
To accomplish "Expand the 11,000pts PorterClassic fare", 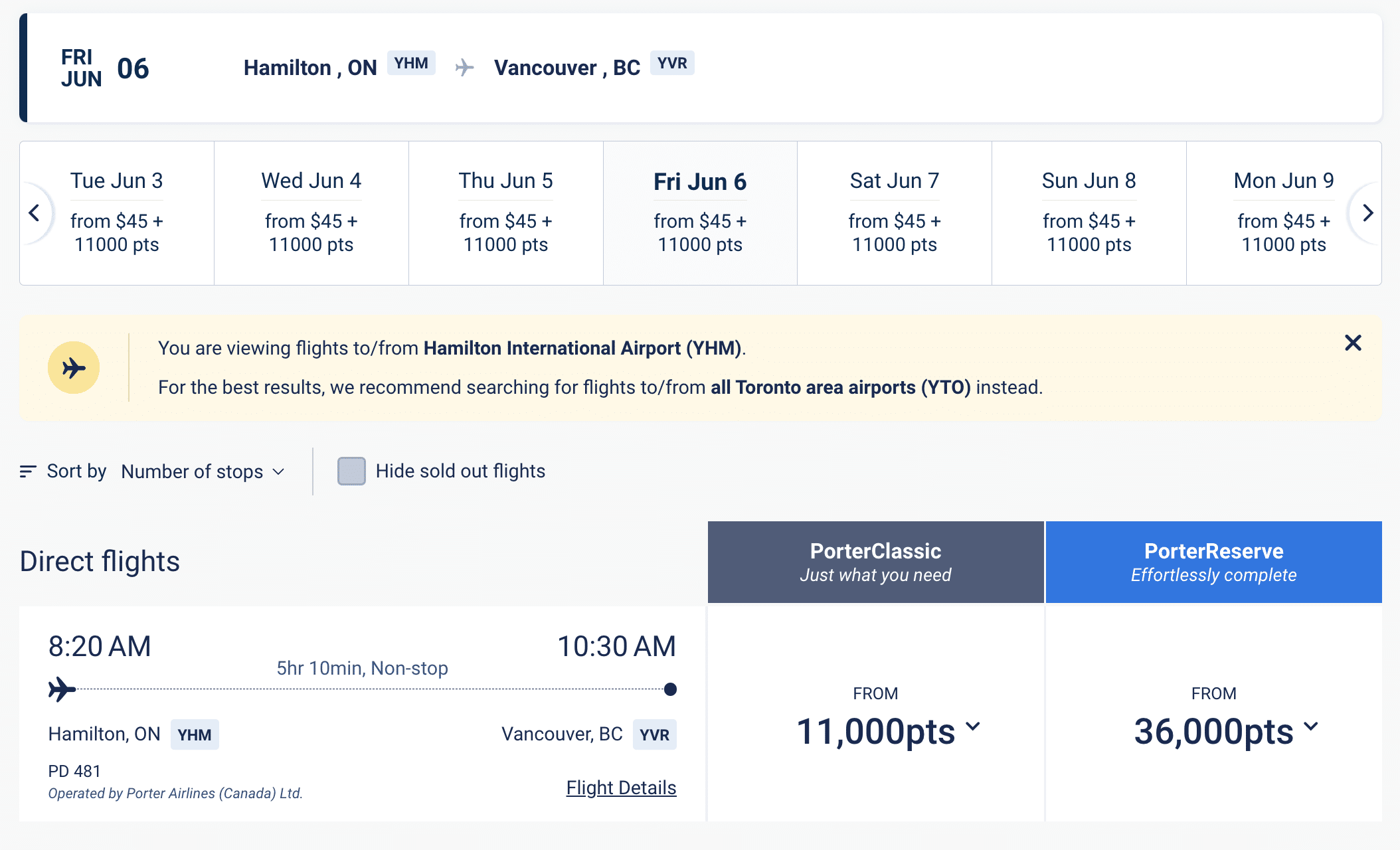I will pyautogui.click(x=887, y=731).
